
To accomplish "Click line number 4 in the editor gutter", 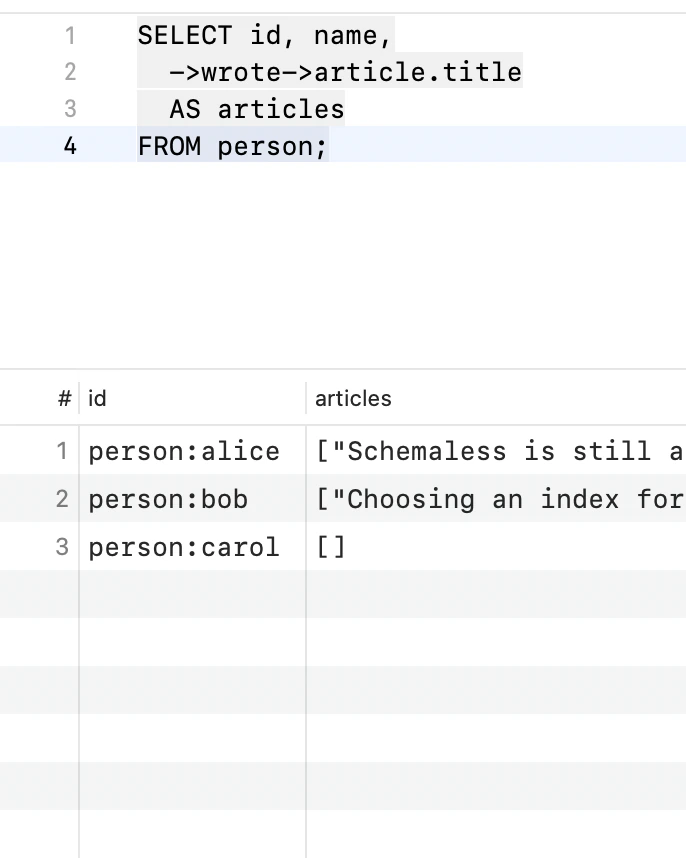I will pyautogui.click(x=70, y=146).
